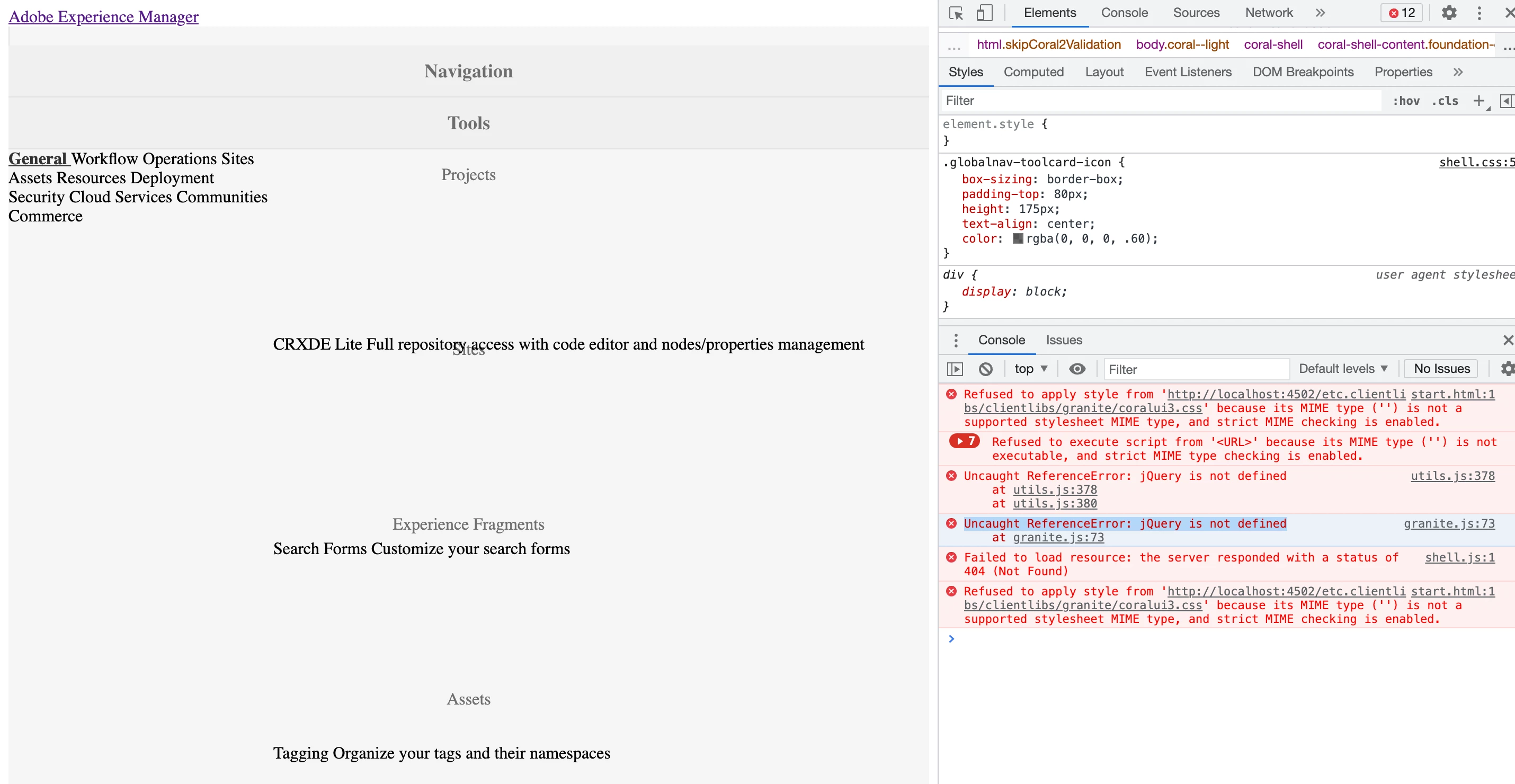Open the top JavaScript context dropdown
This screenshot has height=784, width=1515.
tap(1030, 369)
